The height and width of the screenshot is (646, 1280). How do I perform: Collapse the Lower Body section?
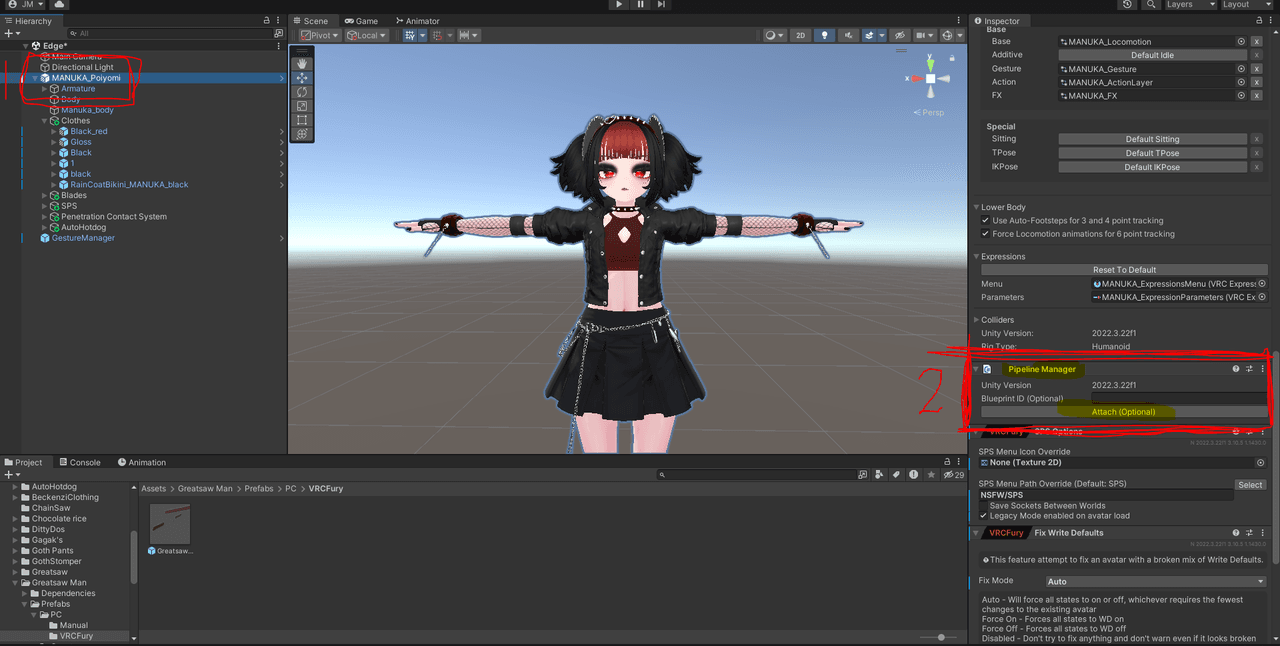[976, 208]
